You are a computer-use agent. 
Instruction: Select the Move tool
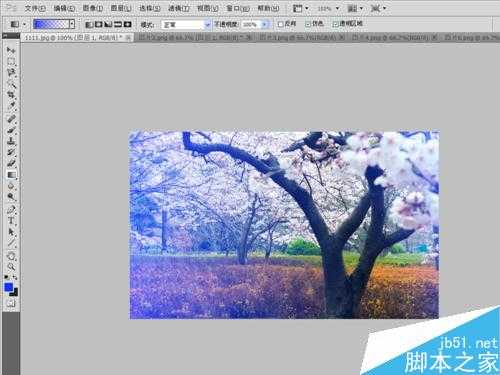point(11,51)
